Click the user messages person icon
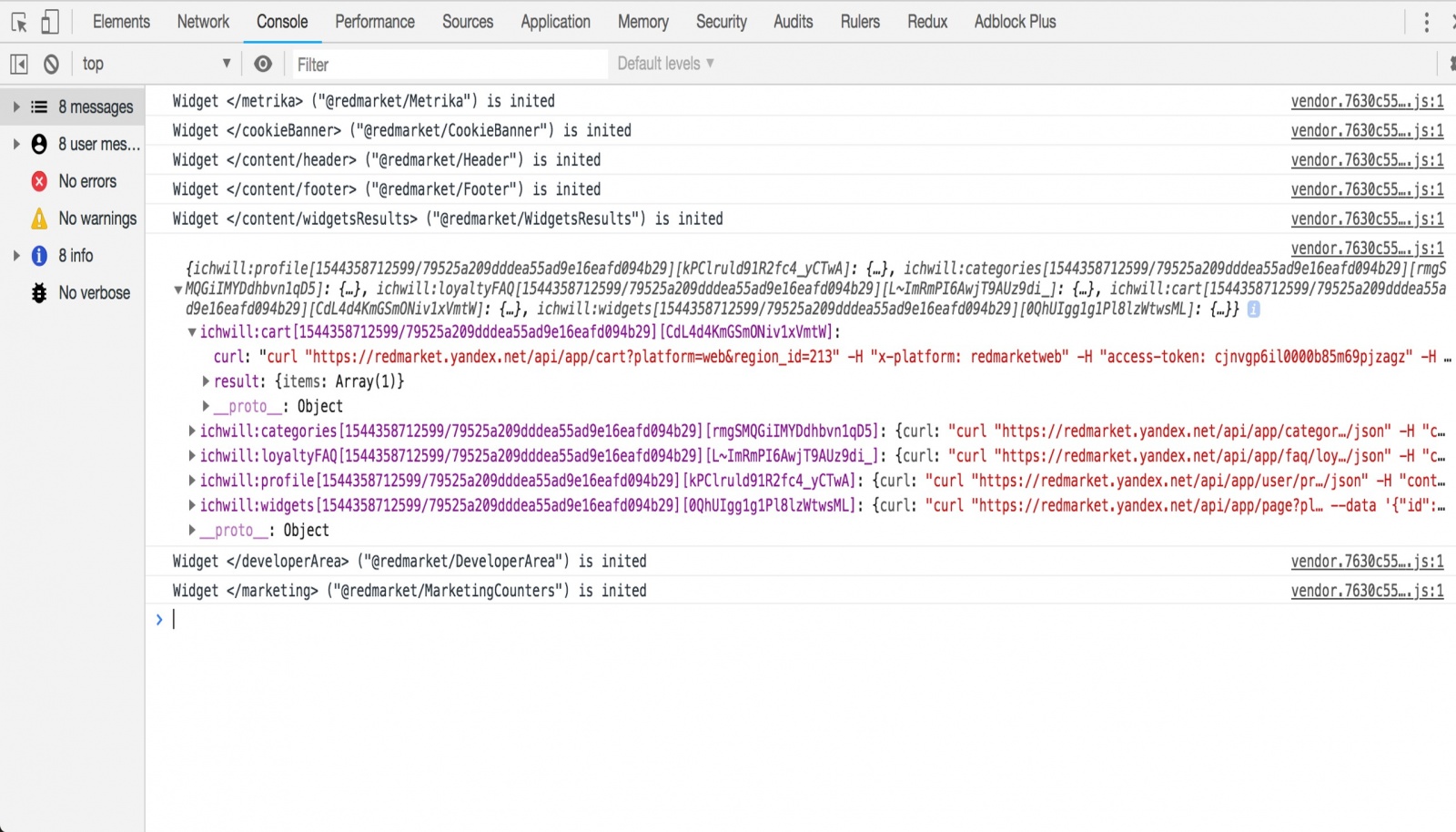 [39, 144]
